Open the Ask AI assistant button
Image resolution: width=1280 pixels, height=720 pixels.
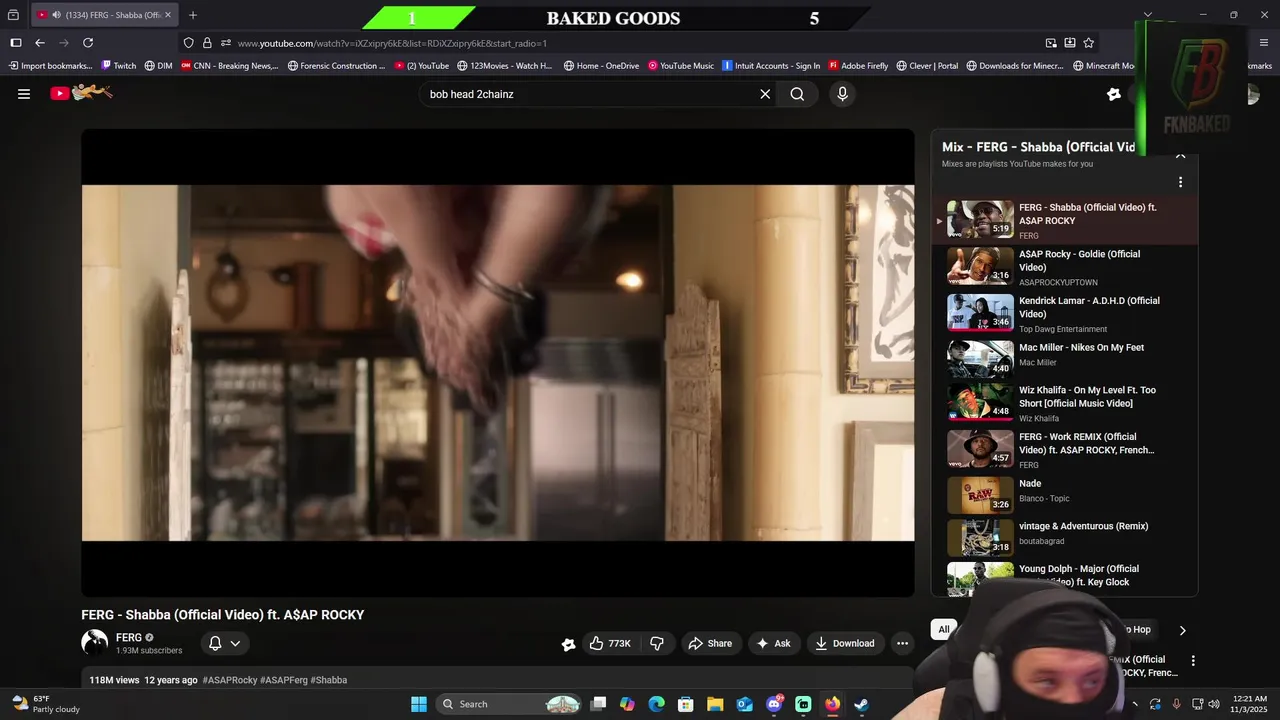tap(773, 644)
